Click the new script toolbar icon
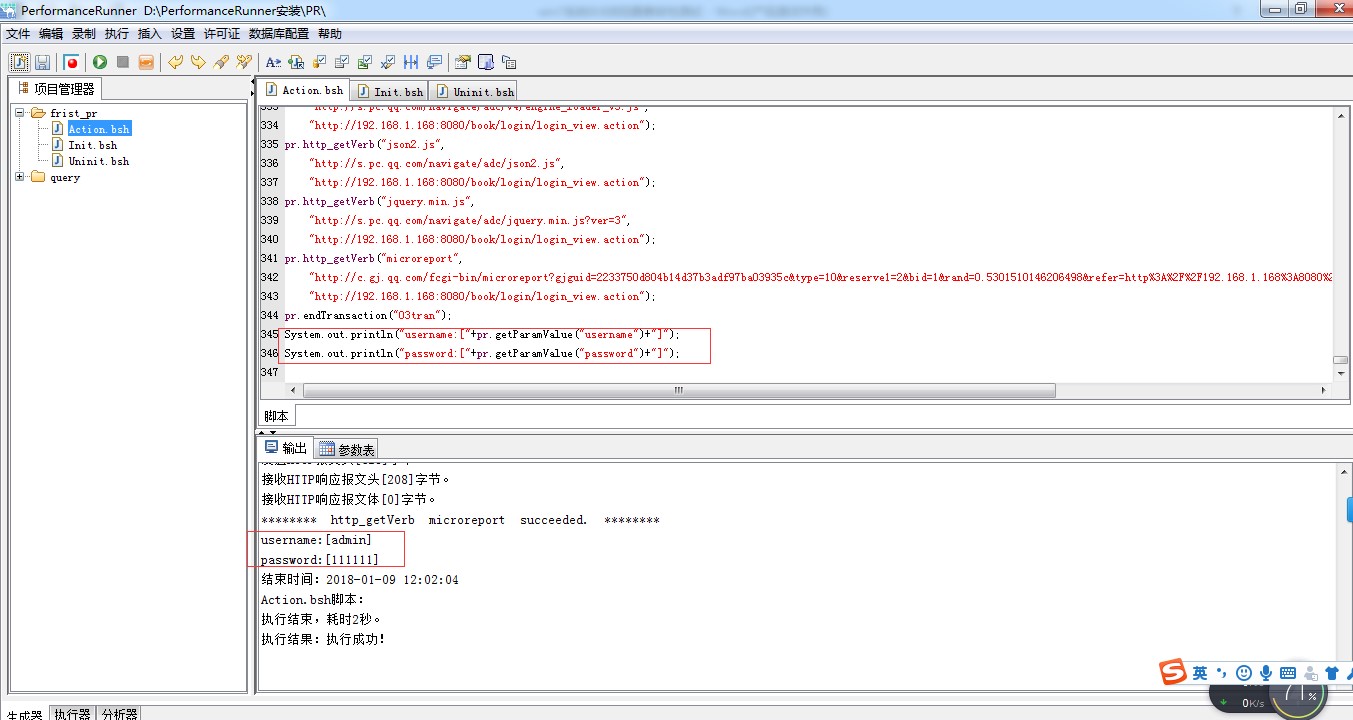 [x=20, y=62]
